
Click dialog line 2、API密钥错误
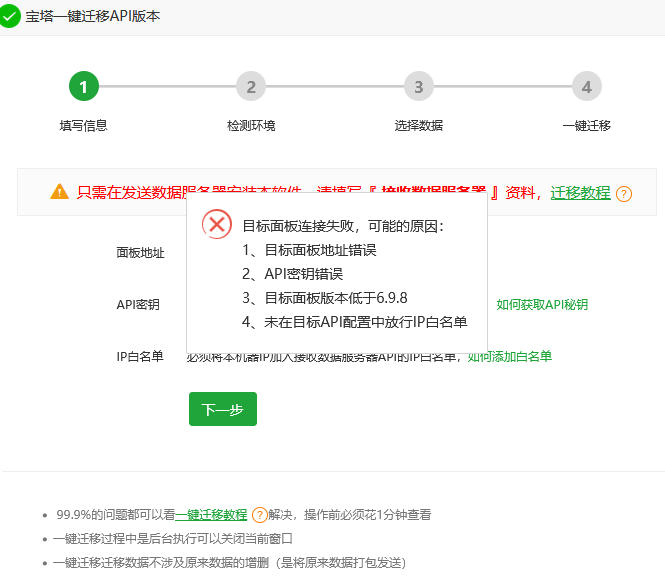click(292, 274)
